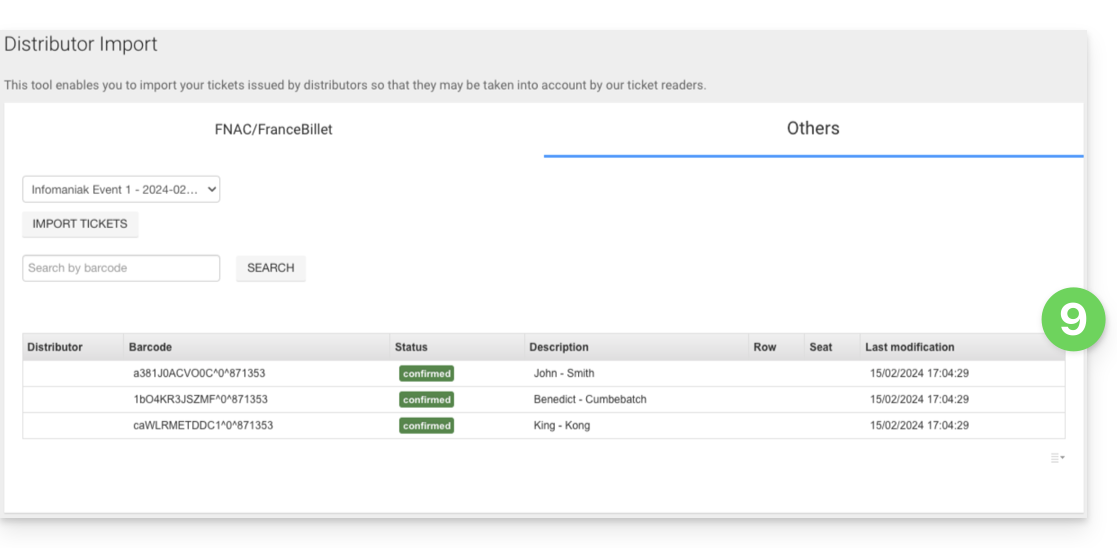Sort the table by Seat column
The width and height of the screenshot is (1117, 548).
tap(820, 347)
